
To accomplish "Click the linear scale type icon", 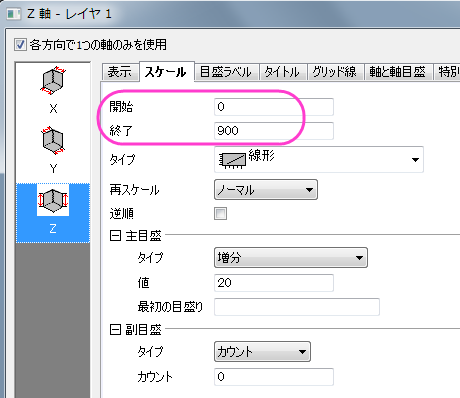I will click(x=232, y=160).
